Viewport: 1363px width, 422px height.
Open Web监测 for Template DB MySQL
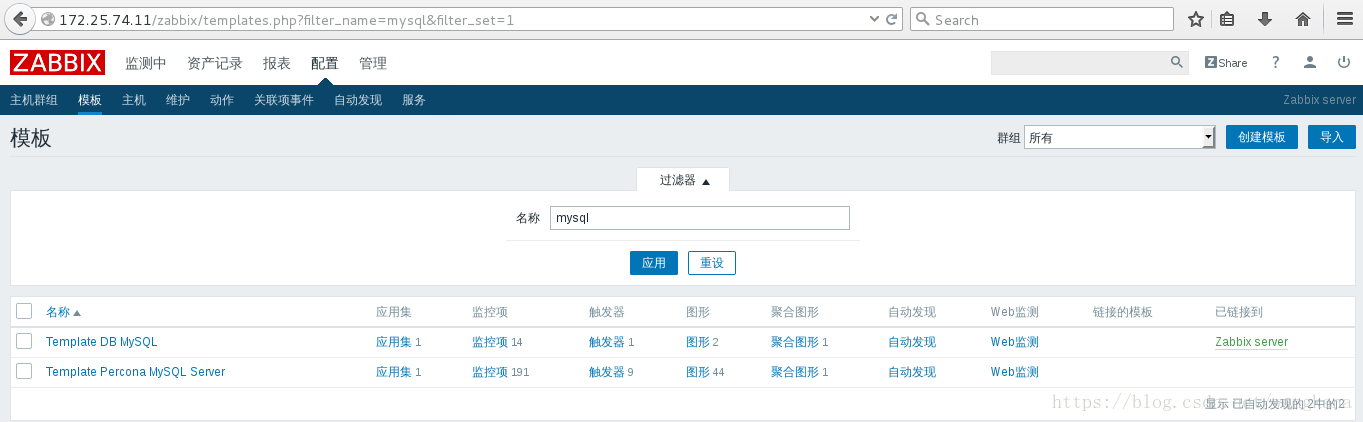[1014, 342]
